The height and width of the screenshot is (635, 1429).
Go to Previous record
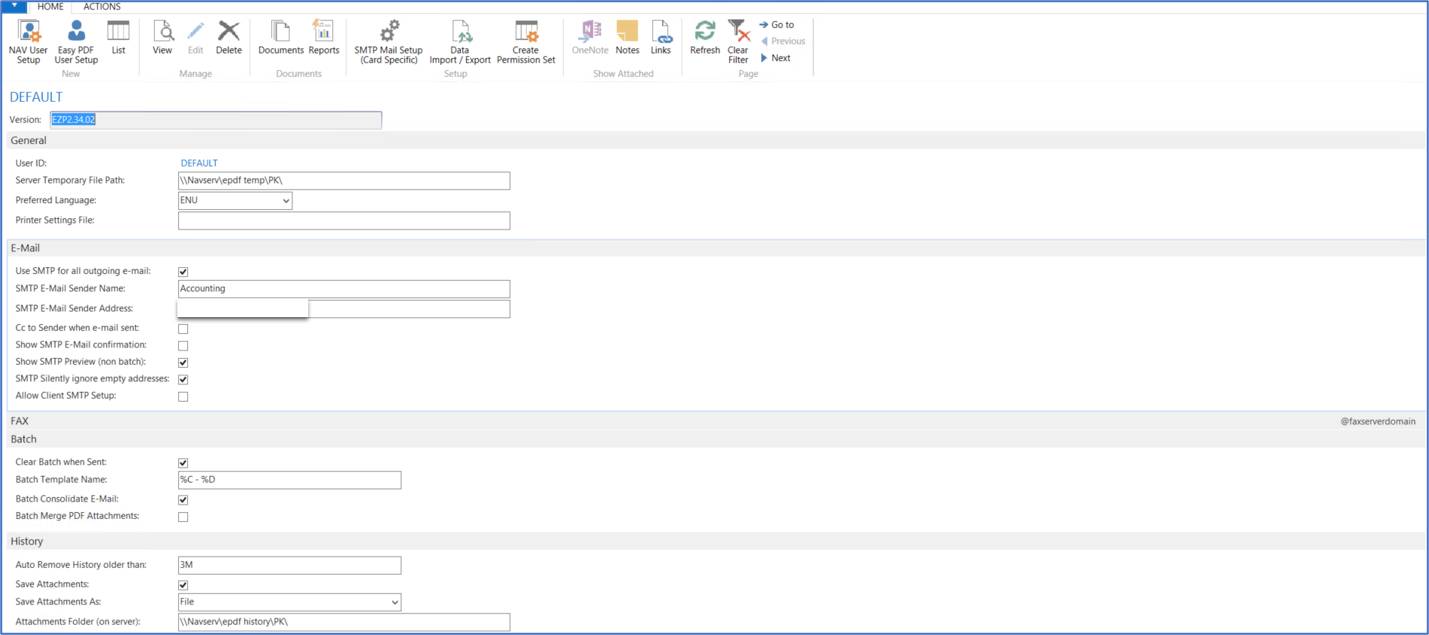coord(782,41)
